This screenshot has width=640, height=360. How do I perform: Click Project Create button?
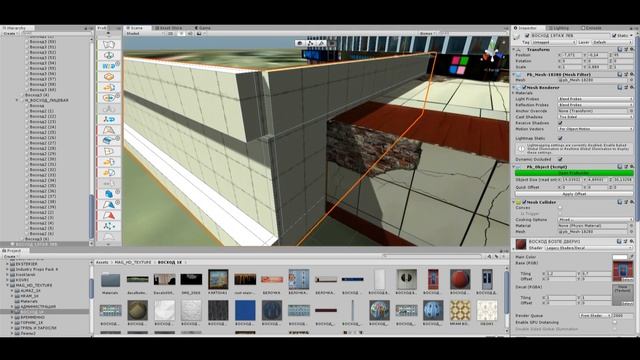coord(10,256)
